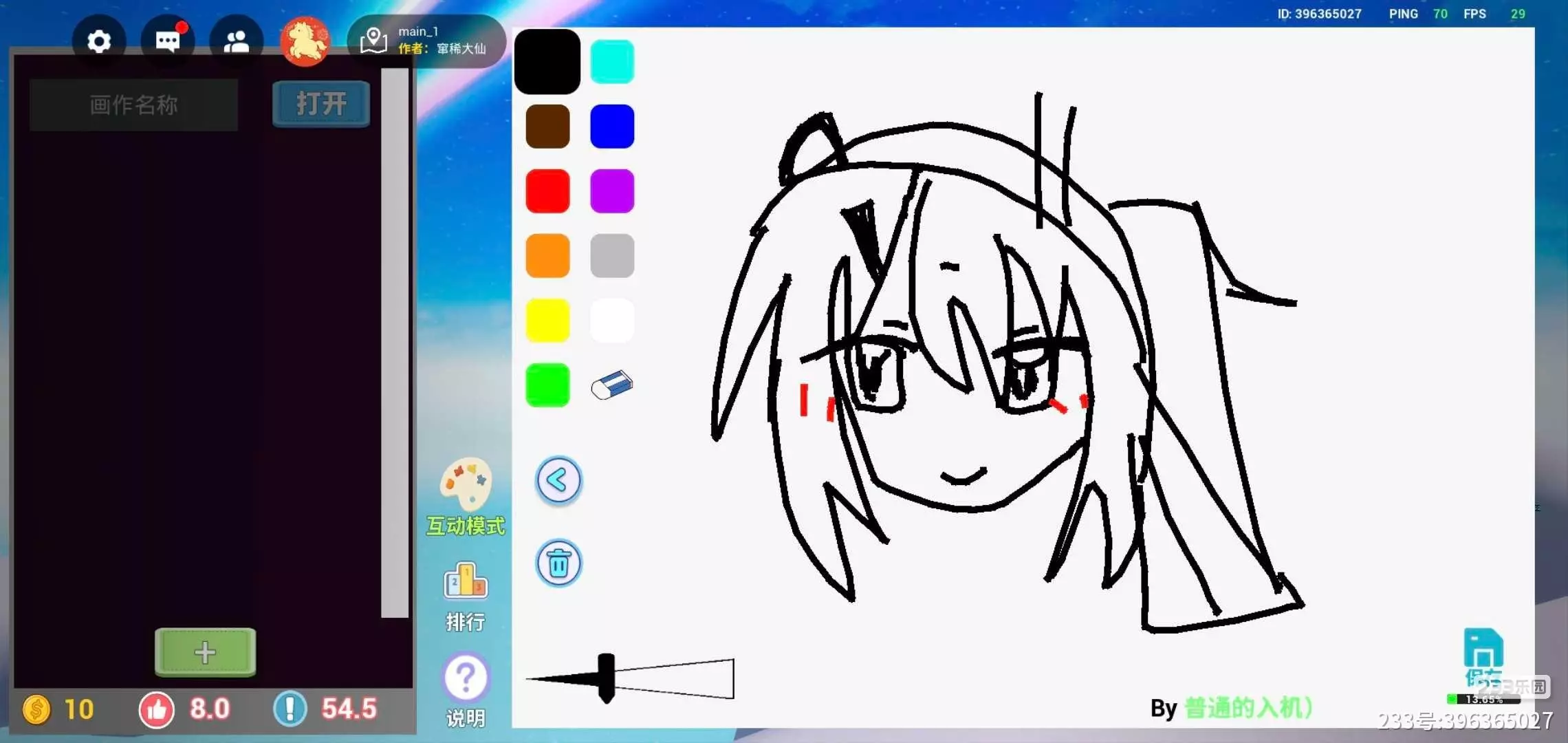Choose the purple color swatch

tap(612, 191)
